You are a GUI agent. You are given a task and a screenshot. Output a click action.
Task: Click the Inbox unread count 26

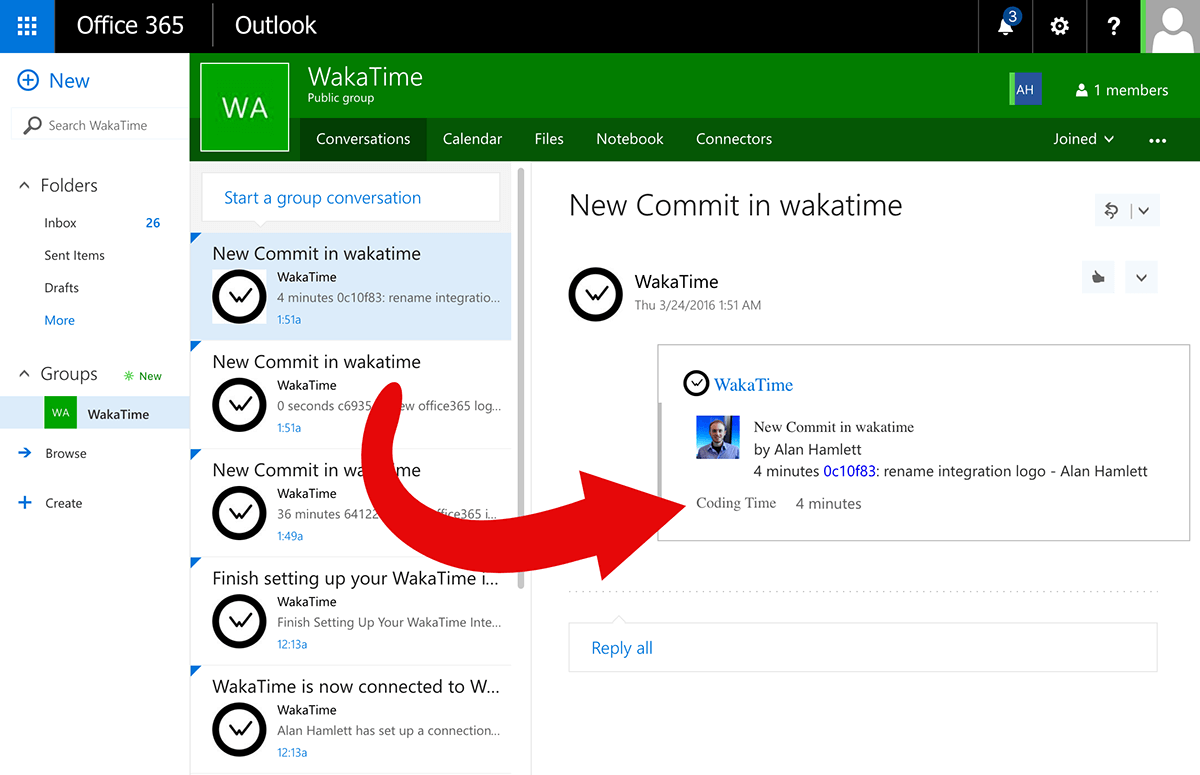click(153, 223)
